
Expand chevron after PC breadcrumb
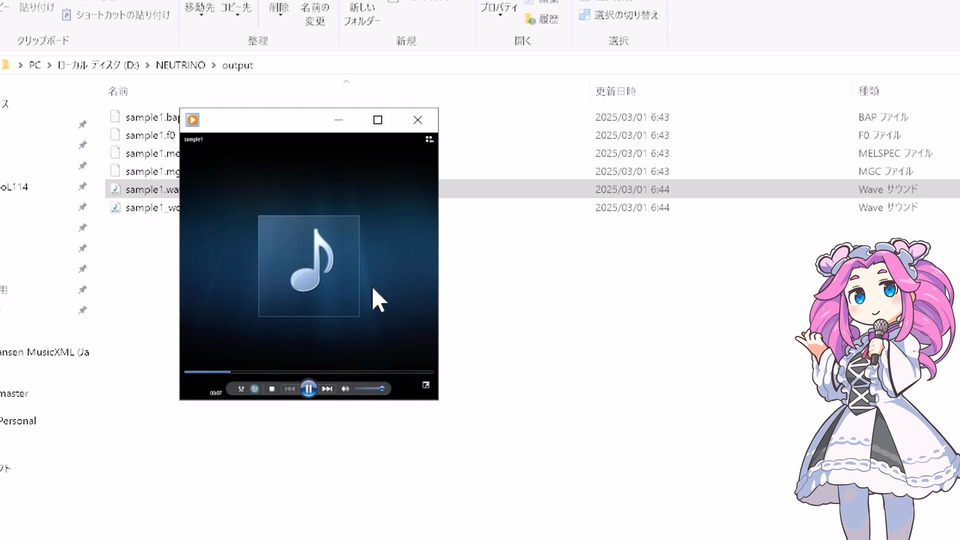(x=49, y=65)
